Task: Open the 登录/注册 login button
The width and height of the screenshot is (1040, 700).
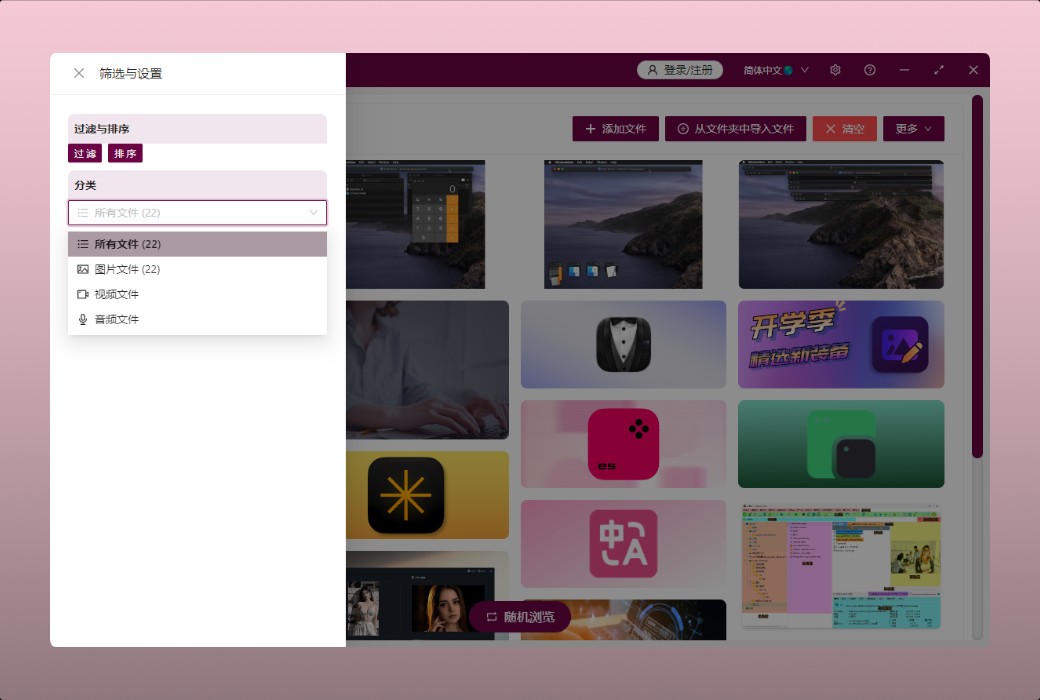Action: tap(680, 70)
